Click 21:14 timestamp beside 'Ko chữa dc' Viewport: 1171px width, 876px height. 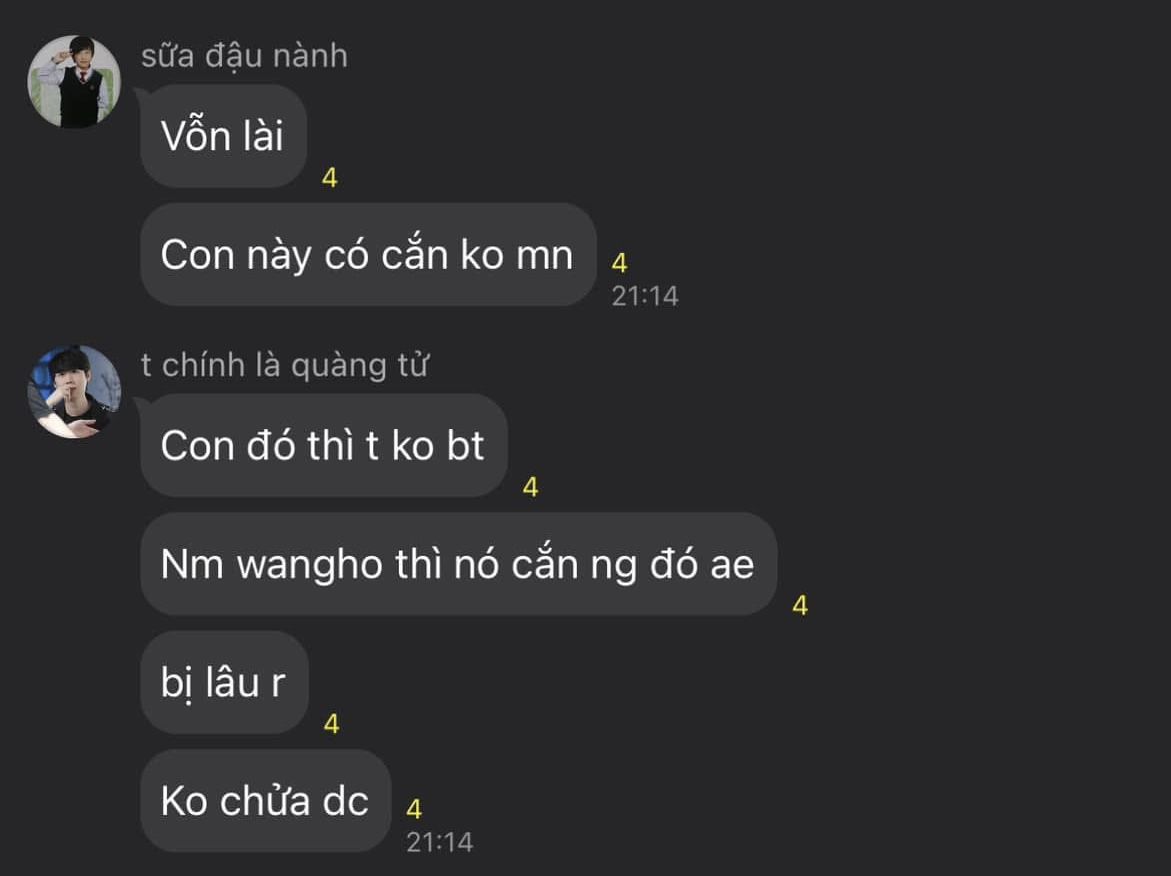tap(439, 842)
